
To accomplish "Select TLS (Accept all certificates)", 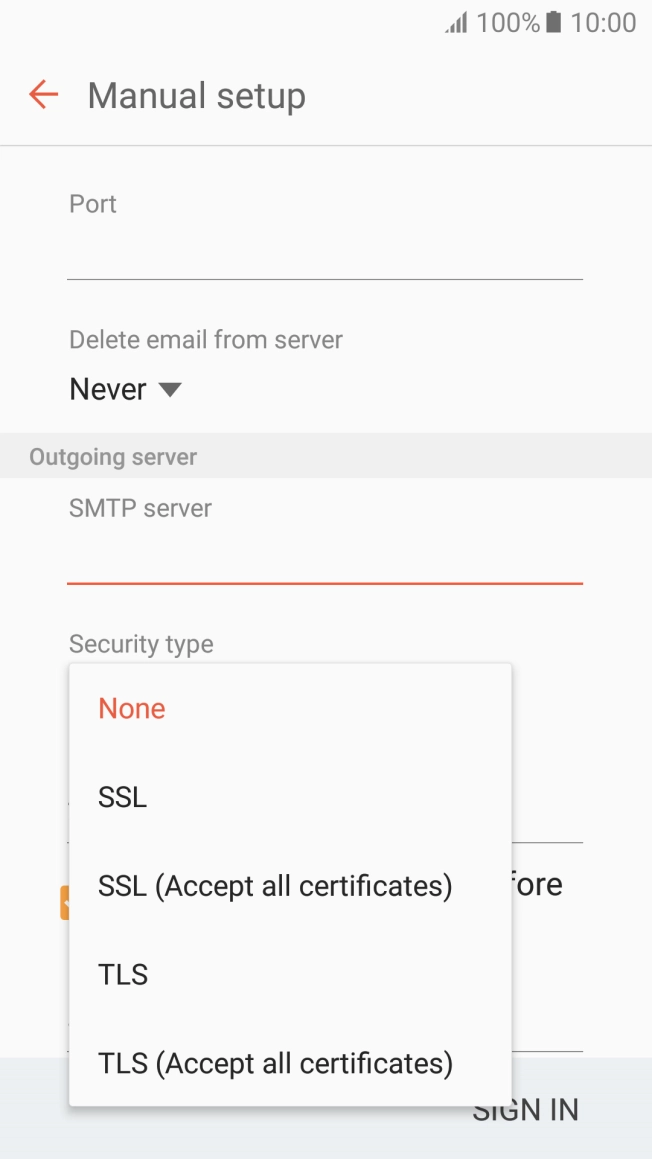I will tap(275, 1062).
